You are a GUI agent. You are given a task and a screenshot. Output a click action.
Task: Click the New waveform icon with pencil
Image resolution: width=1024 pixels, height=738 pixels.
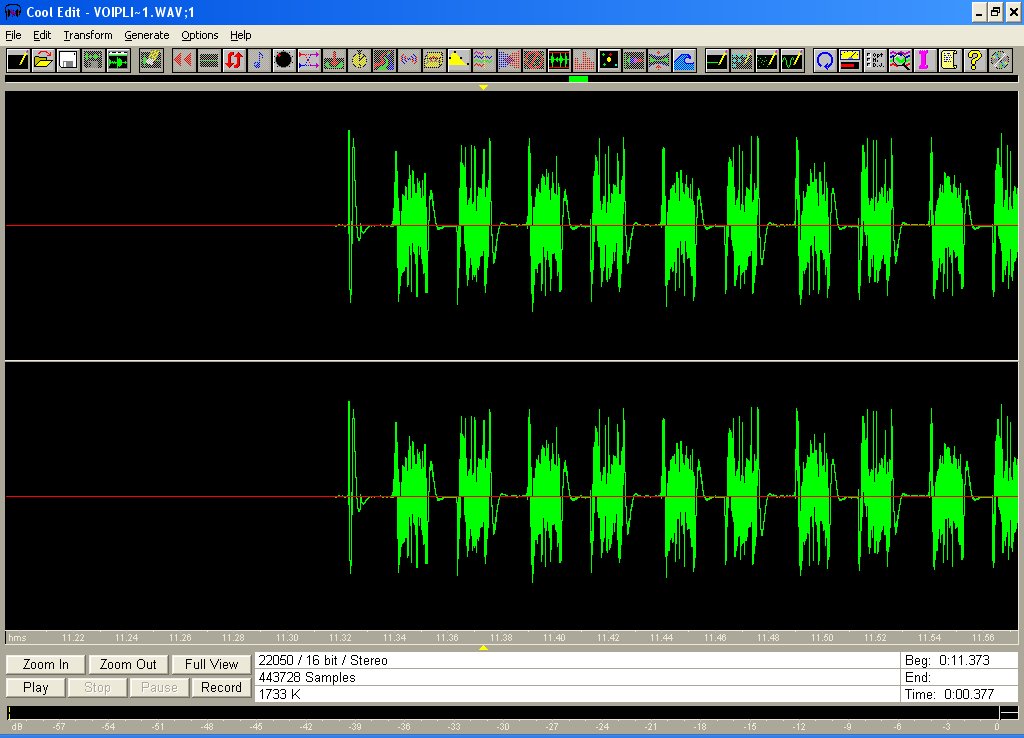click(x=18, y=61)
